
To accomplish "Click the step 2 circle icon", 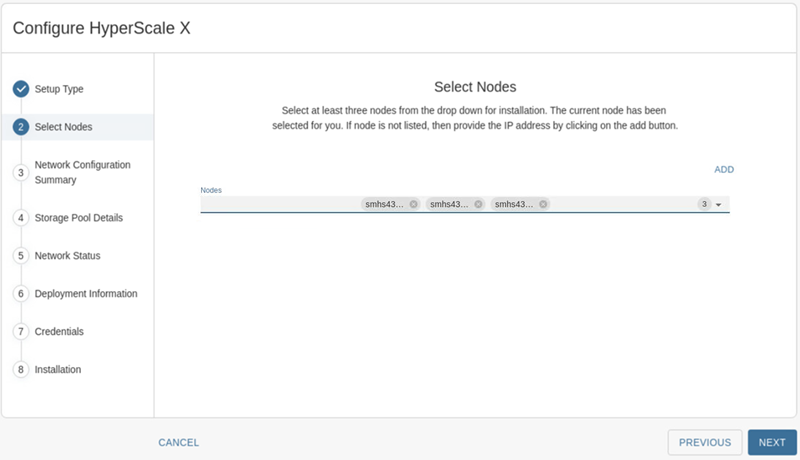I will coord(20,127).
